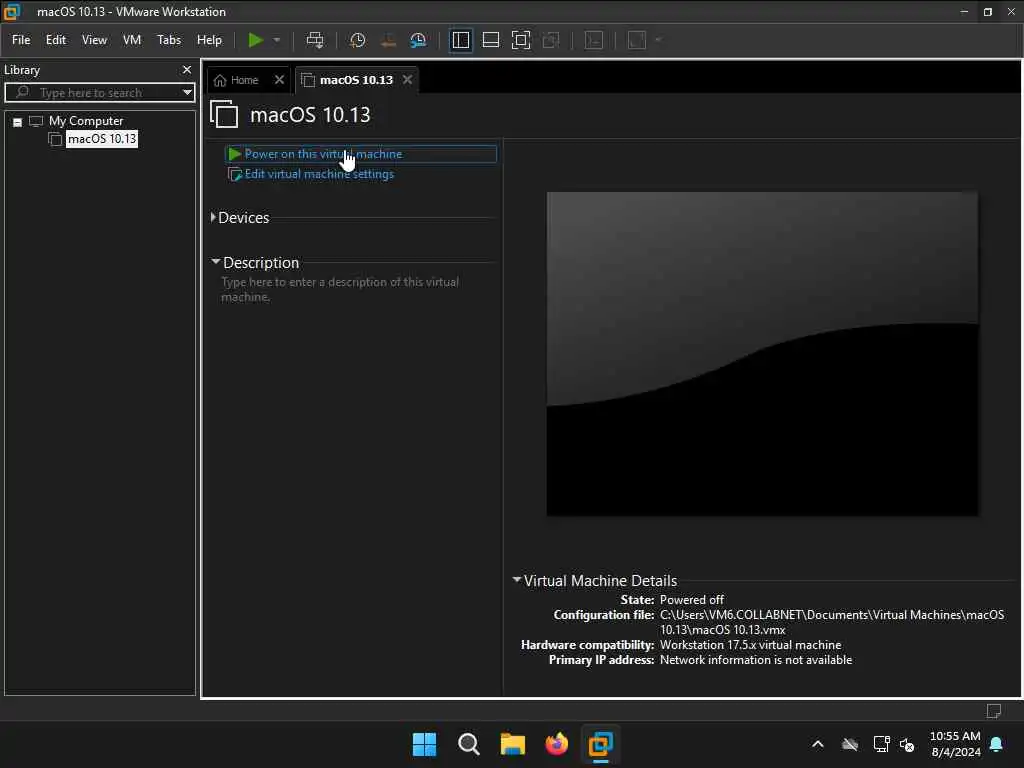
Task: Open the View menu
Action: point(94,40)
